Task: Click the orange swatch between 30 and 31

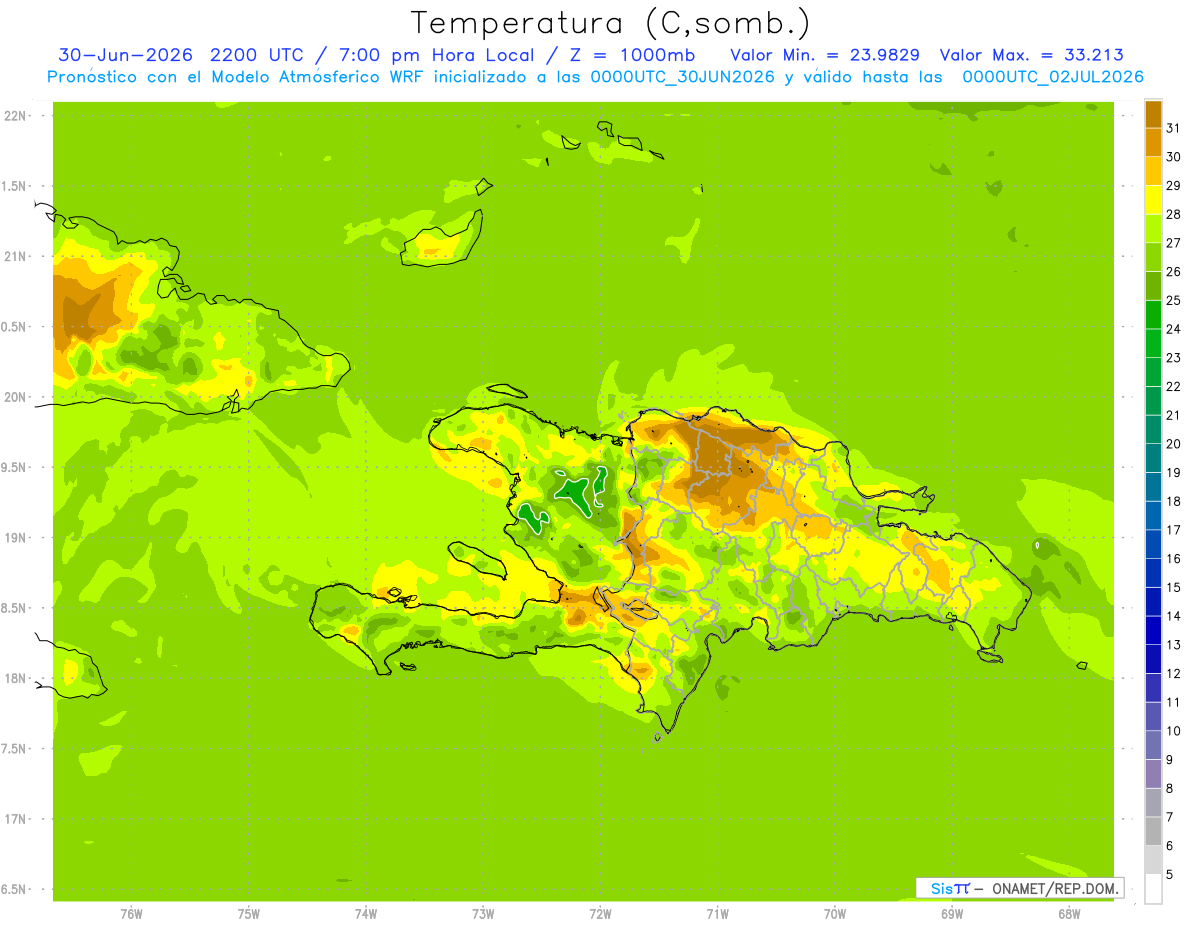Action: [x=1153, y=142]
